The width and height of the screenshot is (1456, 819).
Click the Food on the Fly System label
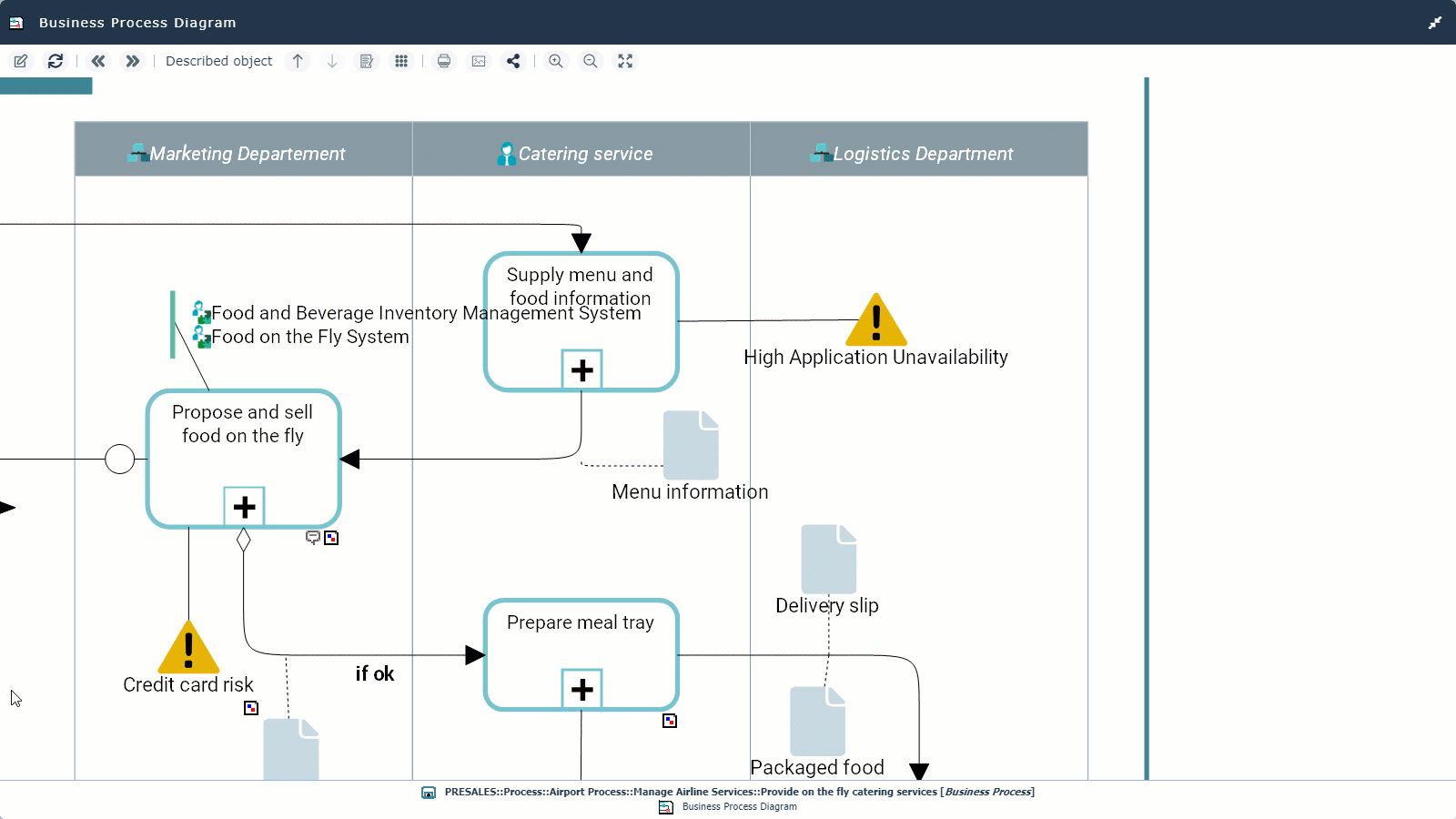click(x=310, y=337)
